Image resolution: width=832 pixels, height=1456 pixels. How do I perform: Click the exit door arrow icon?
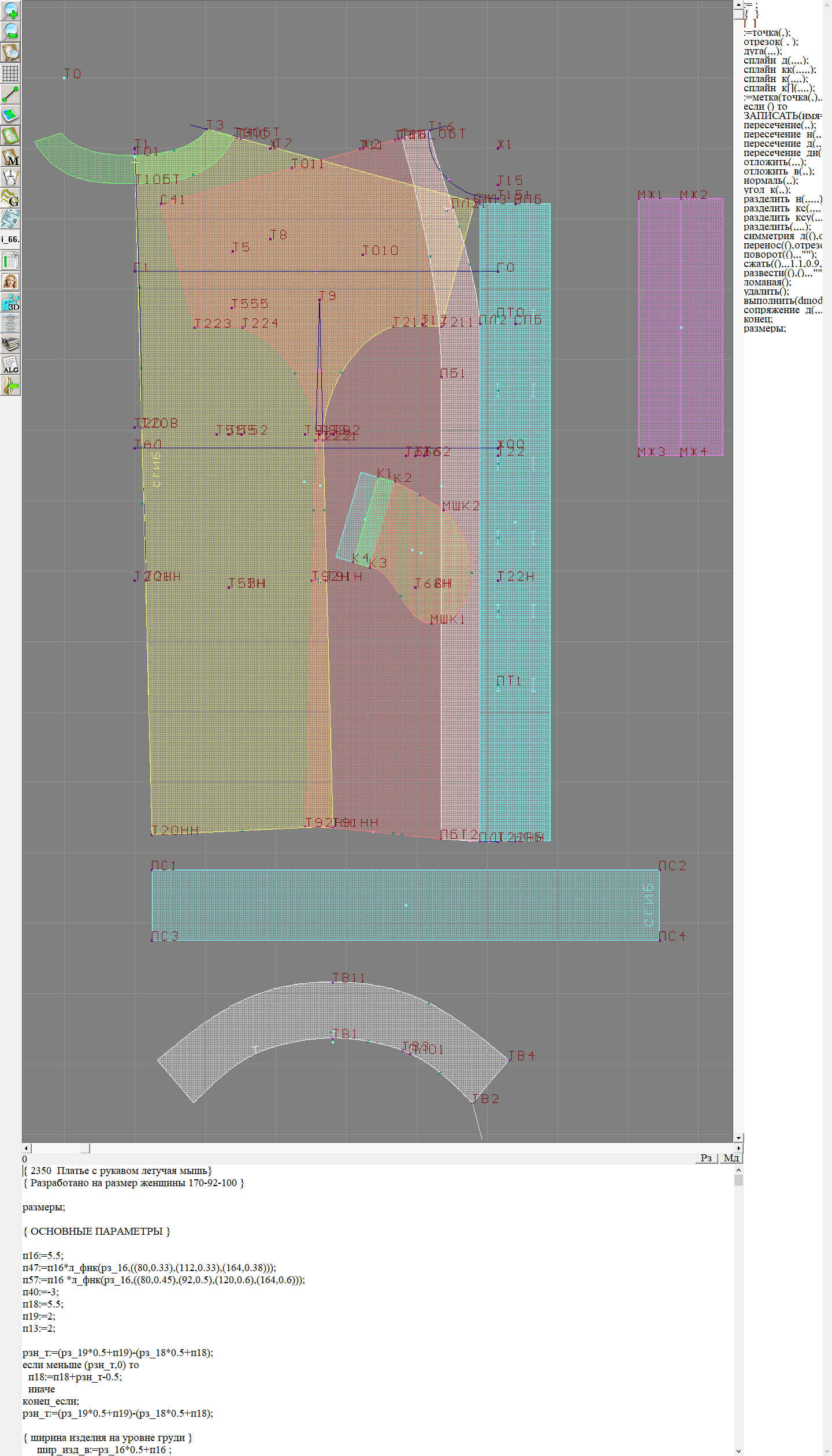[x=10, y=386]
